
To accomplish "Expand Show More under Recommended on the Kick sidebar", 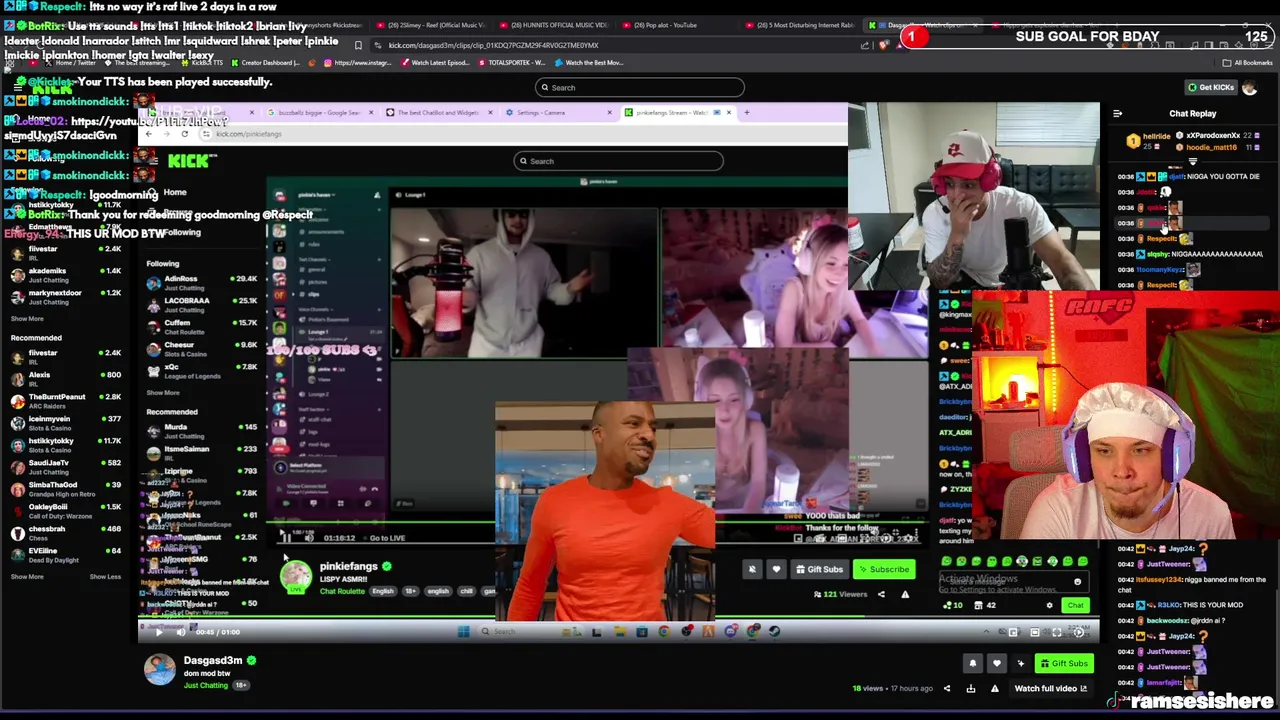I will [27, 576].
